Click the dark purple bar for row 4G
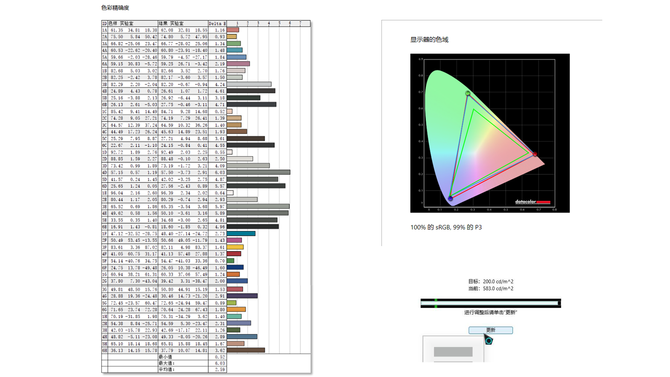670x377 pixels. (242, 295)
